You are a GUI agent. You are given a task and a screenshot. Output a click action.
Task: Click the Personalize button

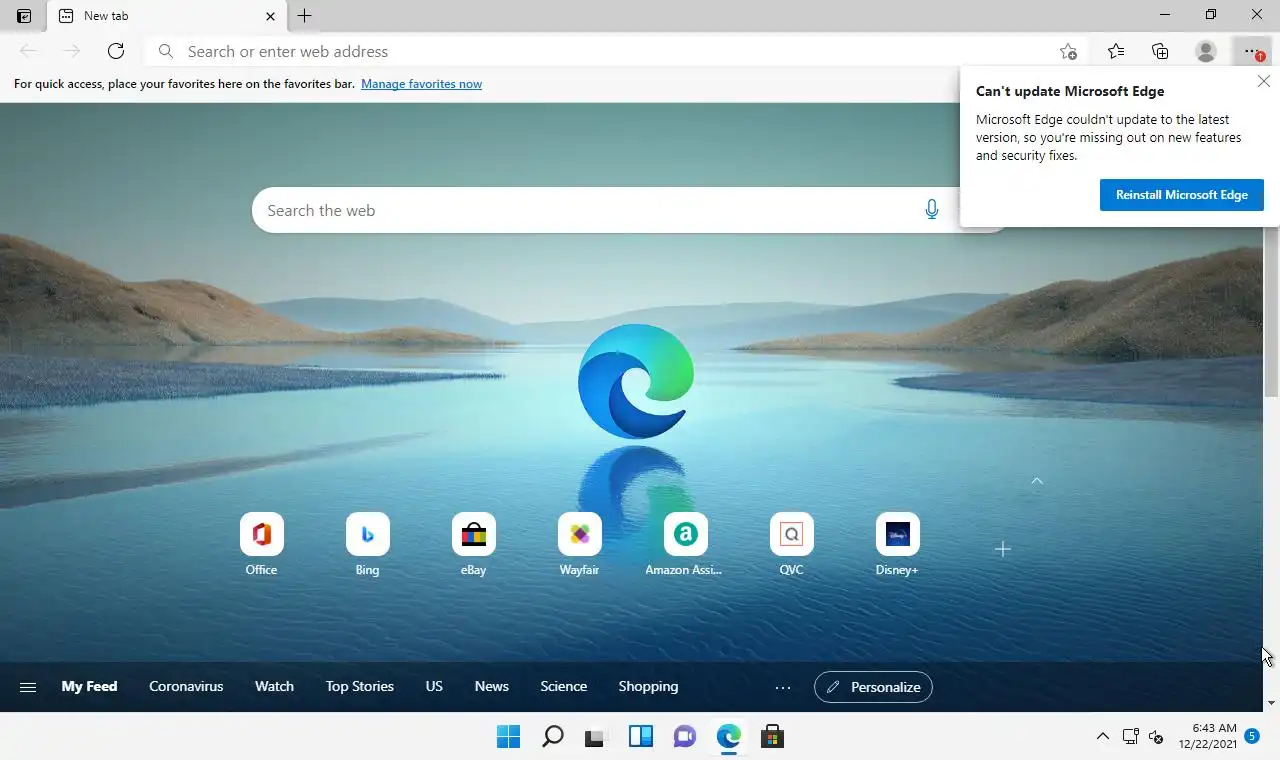[873, 687]
